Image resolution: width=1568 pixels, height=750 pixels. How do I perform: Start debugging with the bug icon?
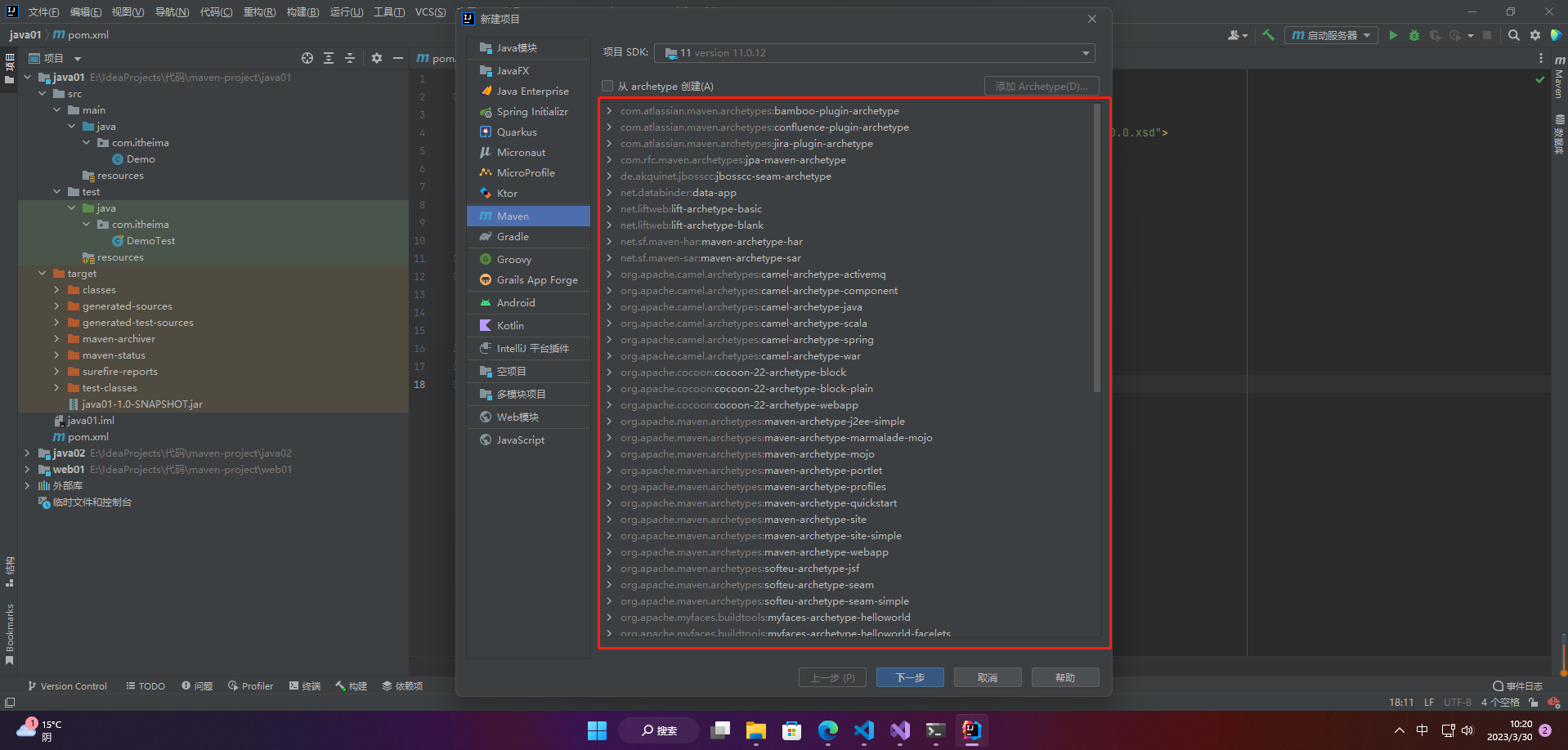(1414, 35)
